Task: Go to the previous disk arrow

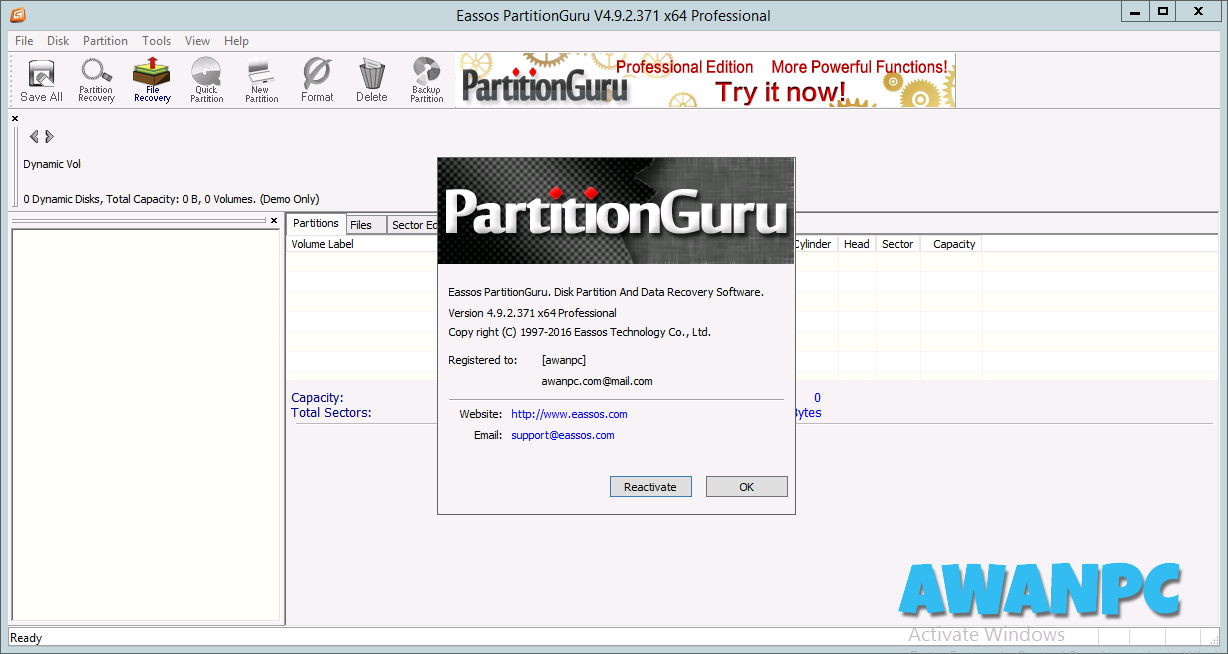Action: click(34, 136)
